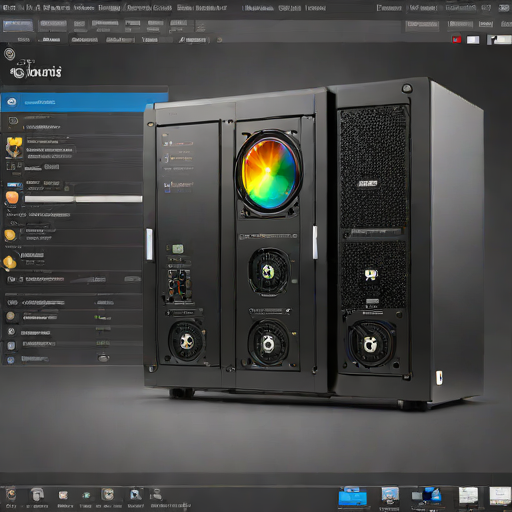Click the wrench icon in the toolbar row
Image resolution: width=512 pixels, height=512 pixels.
pyautogui.click(x=182, y=40)
